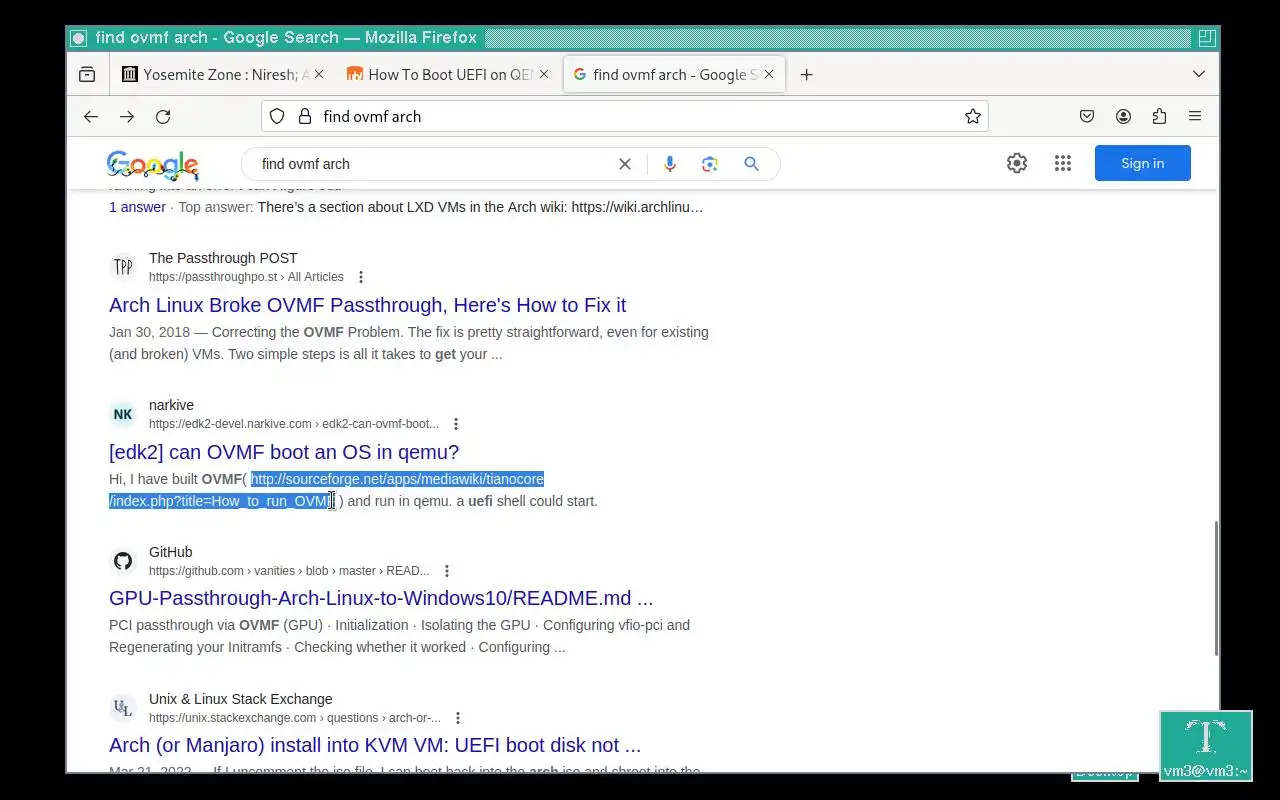The height and width of the screenshot is (800, 1280).
Task: Bookmark this page with star icon
Action: (x=972, y=117)
